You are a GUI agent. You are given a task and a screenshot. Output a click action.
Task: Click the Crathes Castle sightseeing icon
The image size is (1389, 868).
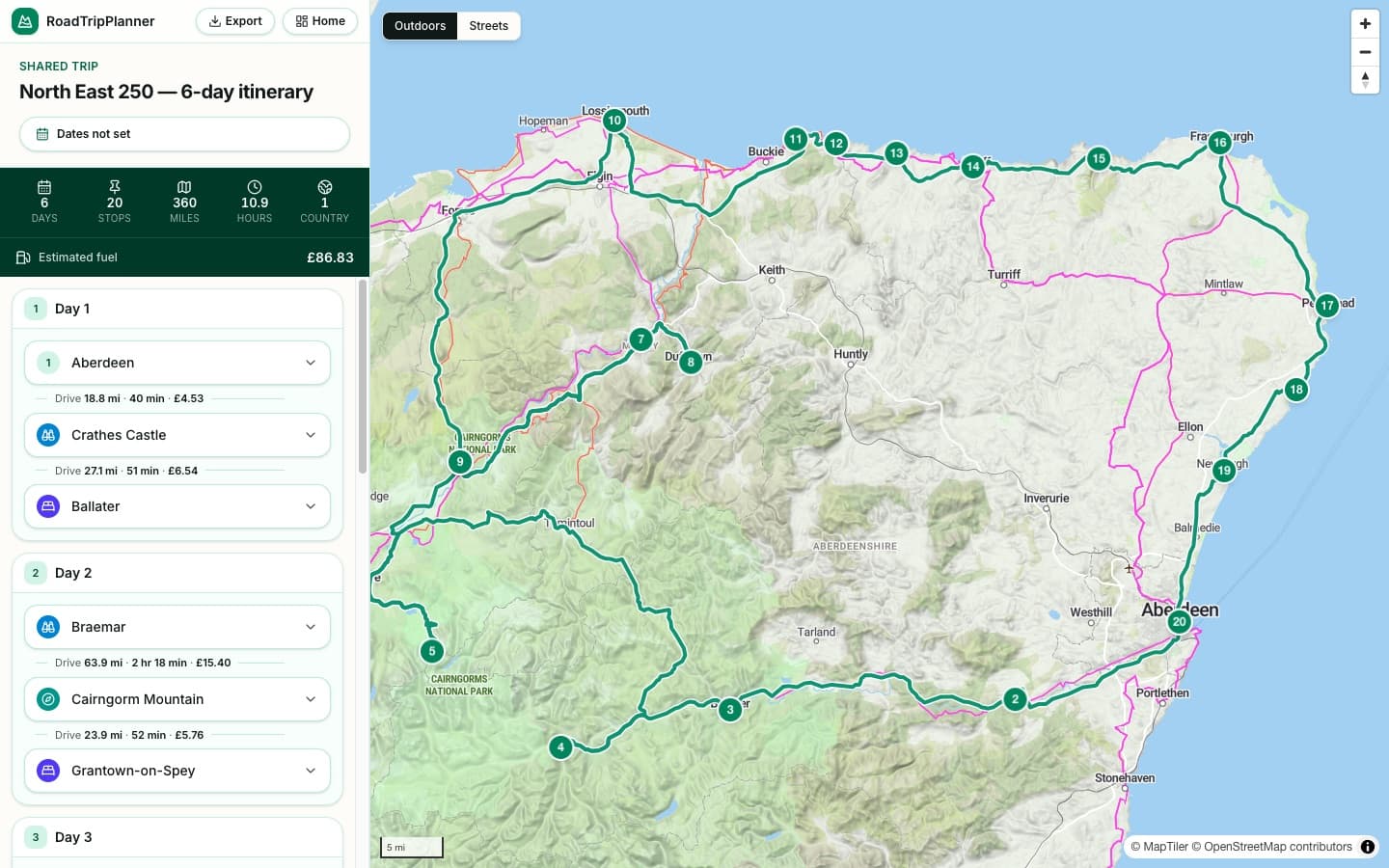[48, 435]
